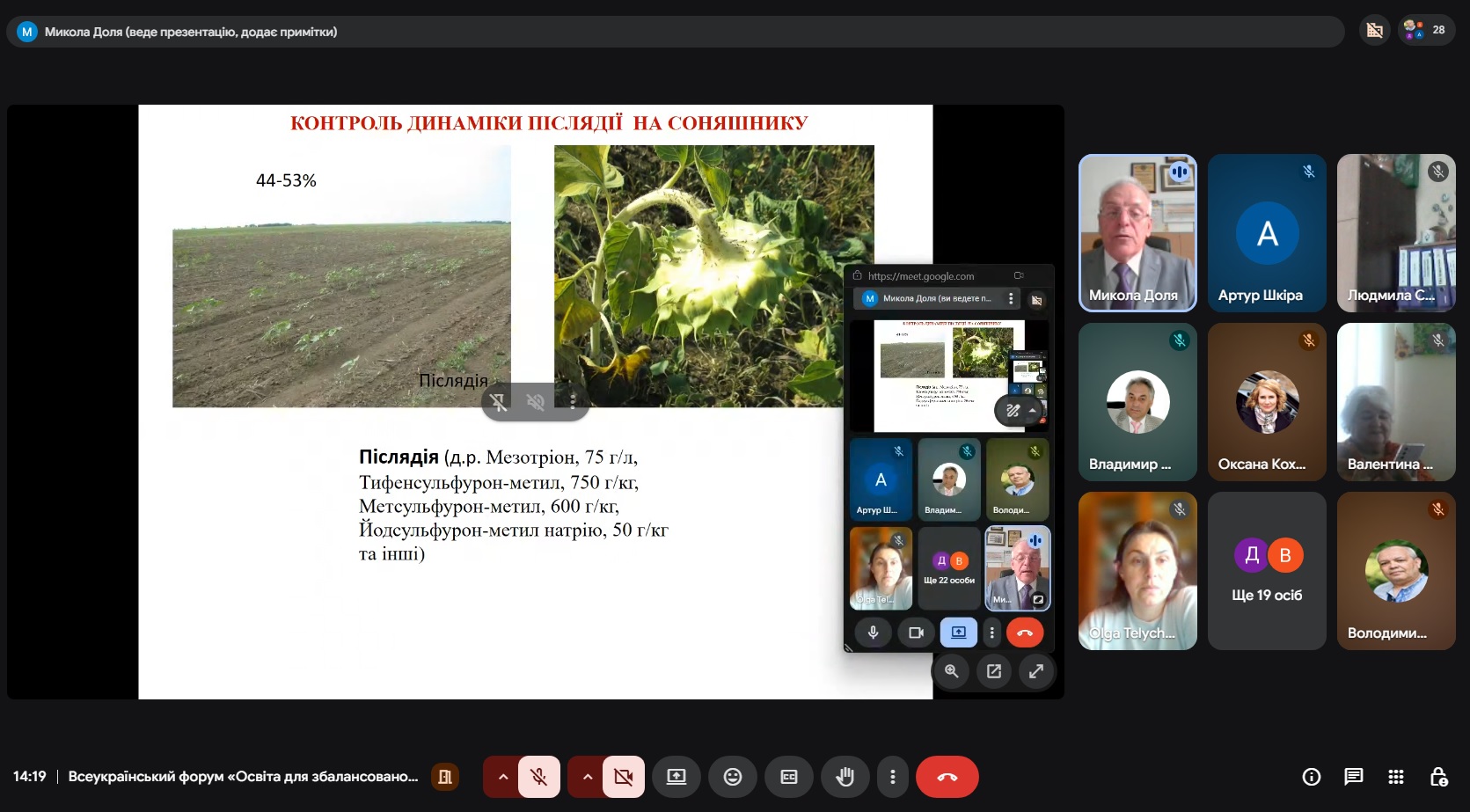Open host controls lock icon
The width and height of the screenshot is (1470, 812).
[1438, 777]
